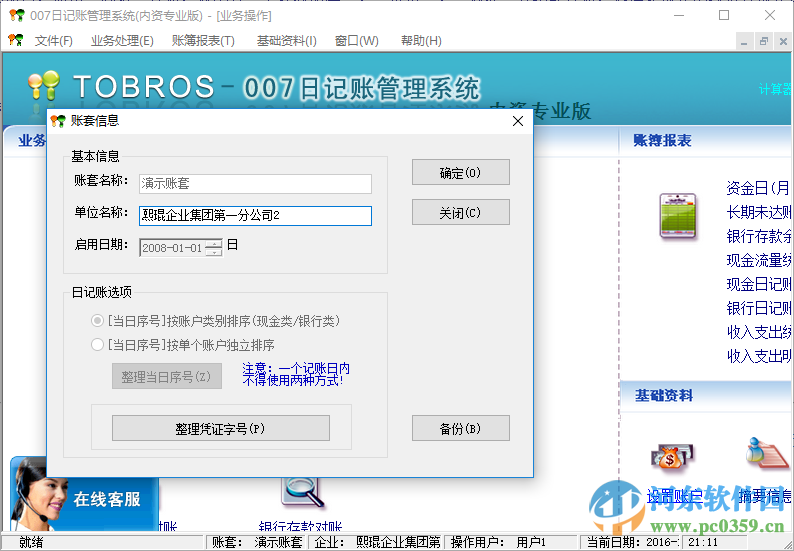Open the first 收入支出 report link
794x551 pixels.
click(x=758, y=332)
